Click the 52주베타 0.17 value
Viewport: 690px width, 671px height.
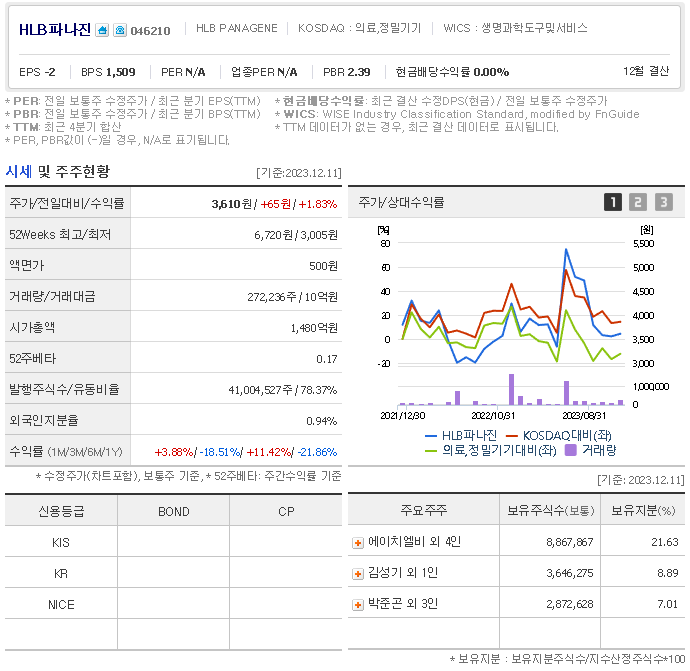tap(327, 359)
